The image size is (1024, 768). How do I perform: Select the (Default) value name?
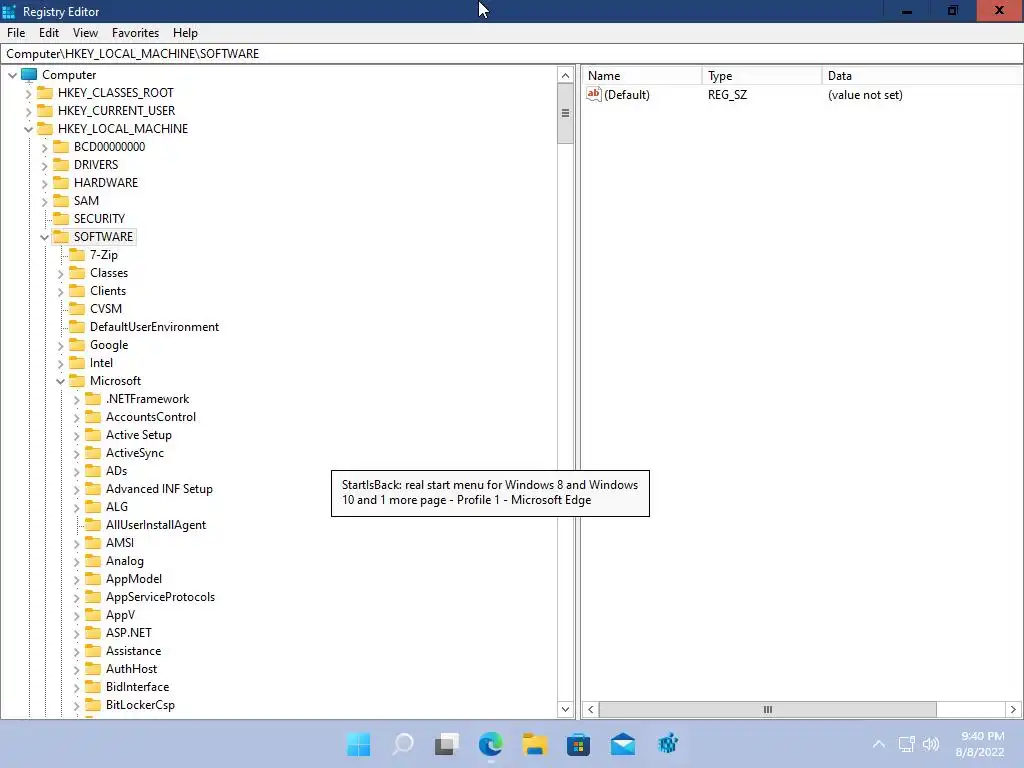[626, 95]
